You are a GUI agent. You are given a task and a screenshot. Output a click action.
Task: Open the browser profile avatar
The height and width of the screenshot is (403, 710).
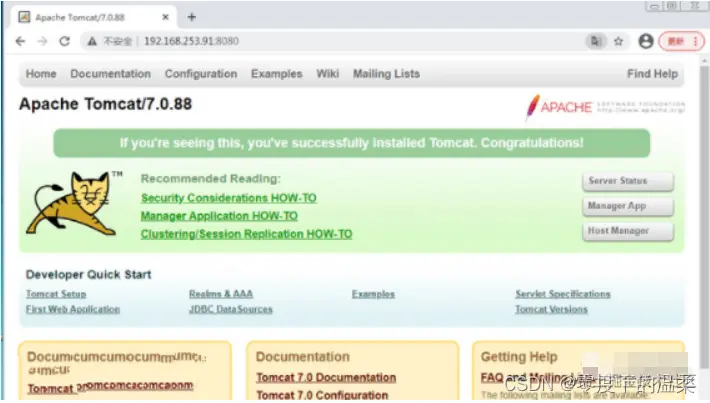coord(646,41)
